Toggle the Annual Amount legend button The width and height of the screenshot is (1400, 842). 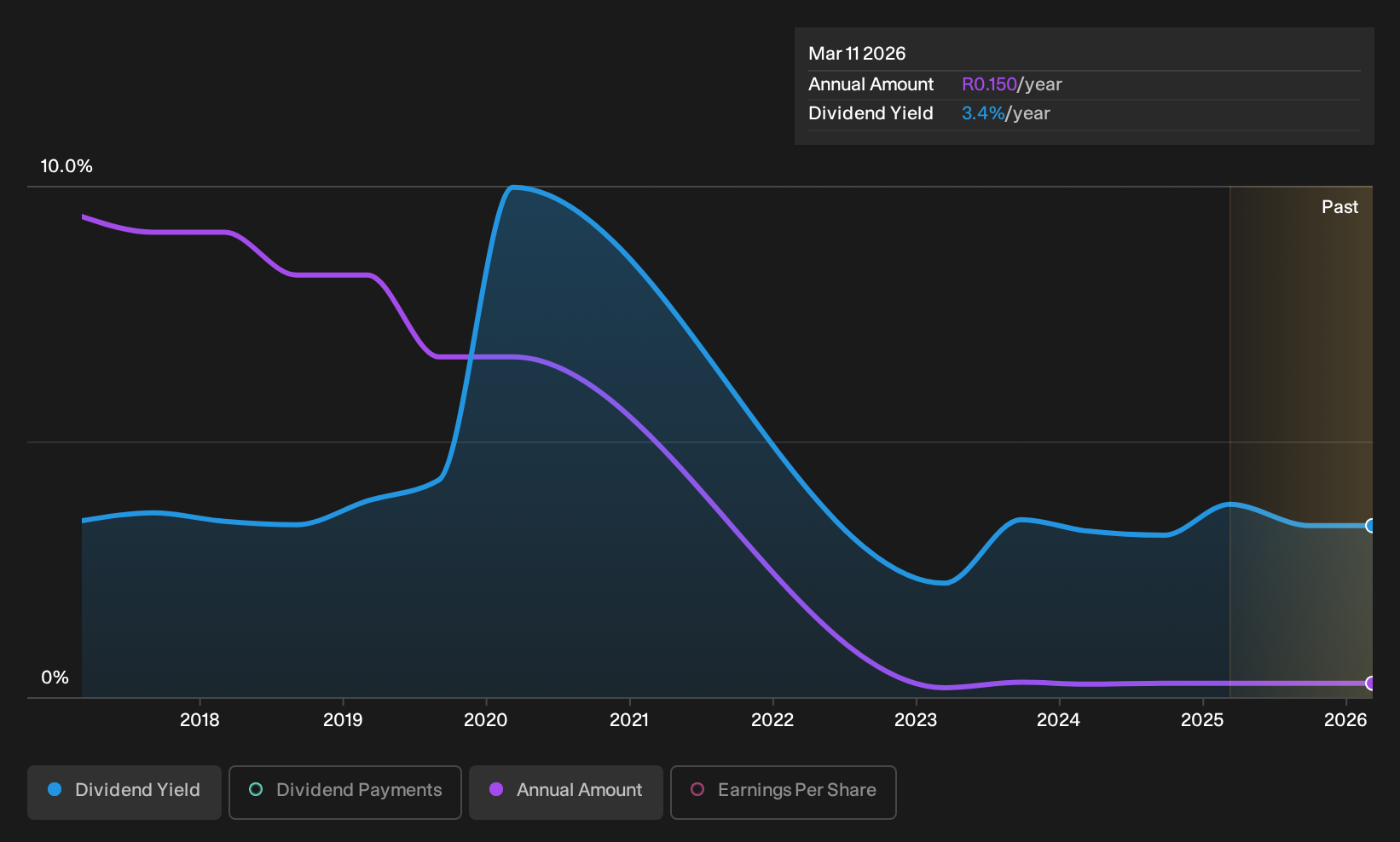coord(566,793)
